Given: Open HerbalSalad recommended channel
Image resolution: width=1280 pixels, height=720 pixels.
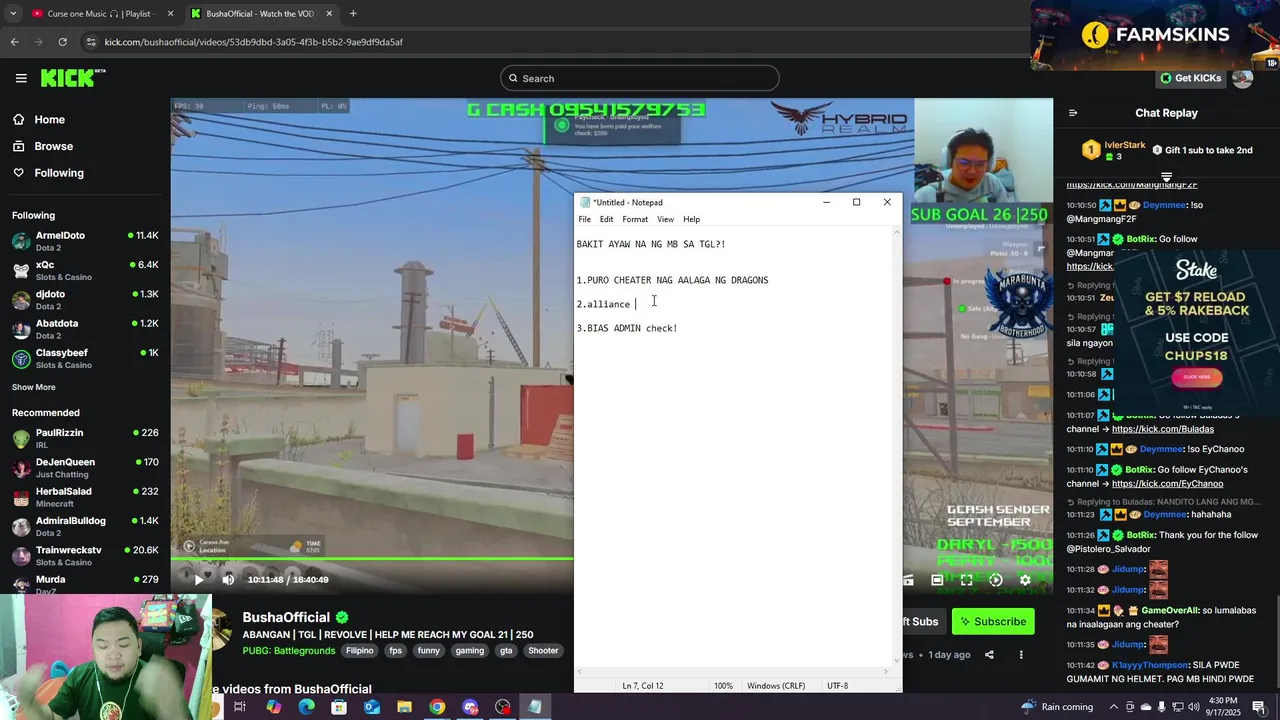Looking at the screenshot, I should (85, 497).
